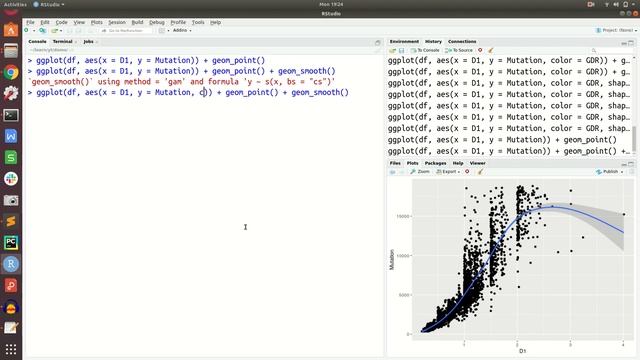Clear all history with broom icon
The image size is (640, 360).
coord(491,51)
